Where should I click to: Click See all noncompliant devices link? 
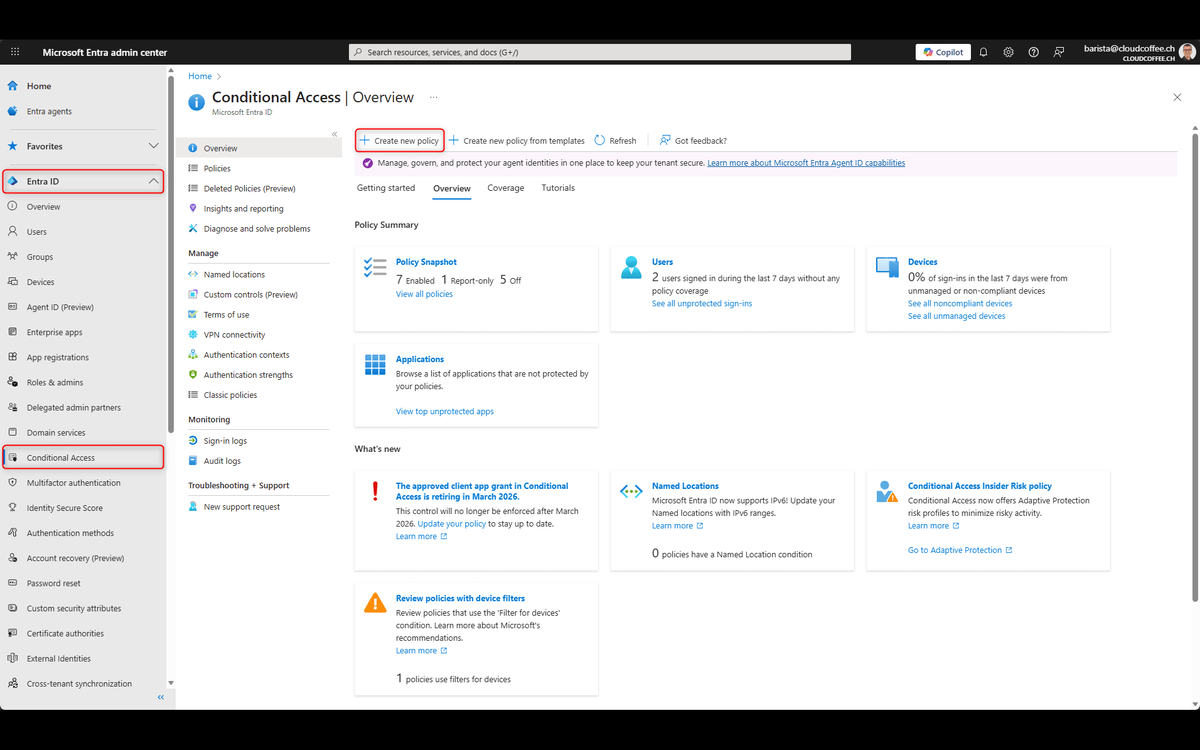click(x=960, y=303)
